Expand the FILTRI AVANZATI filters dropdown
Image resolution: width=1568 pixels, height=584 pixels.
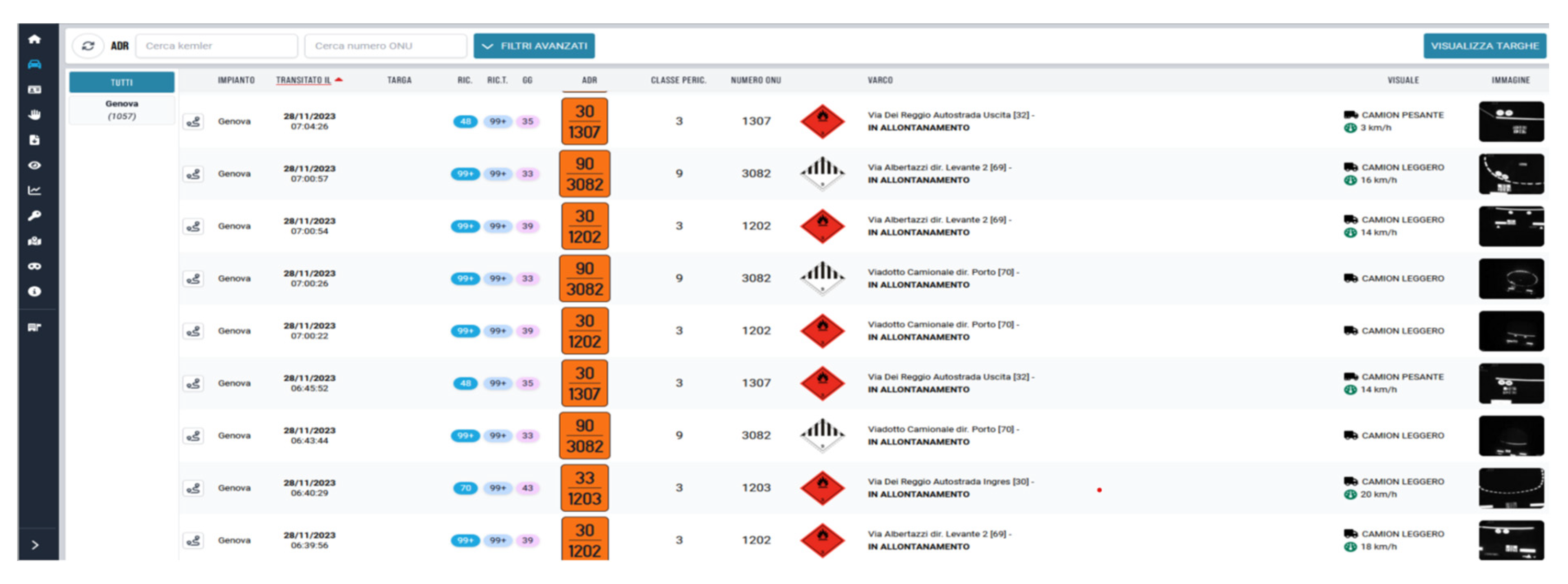click(x=534, y=46)
